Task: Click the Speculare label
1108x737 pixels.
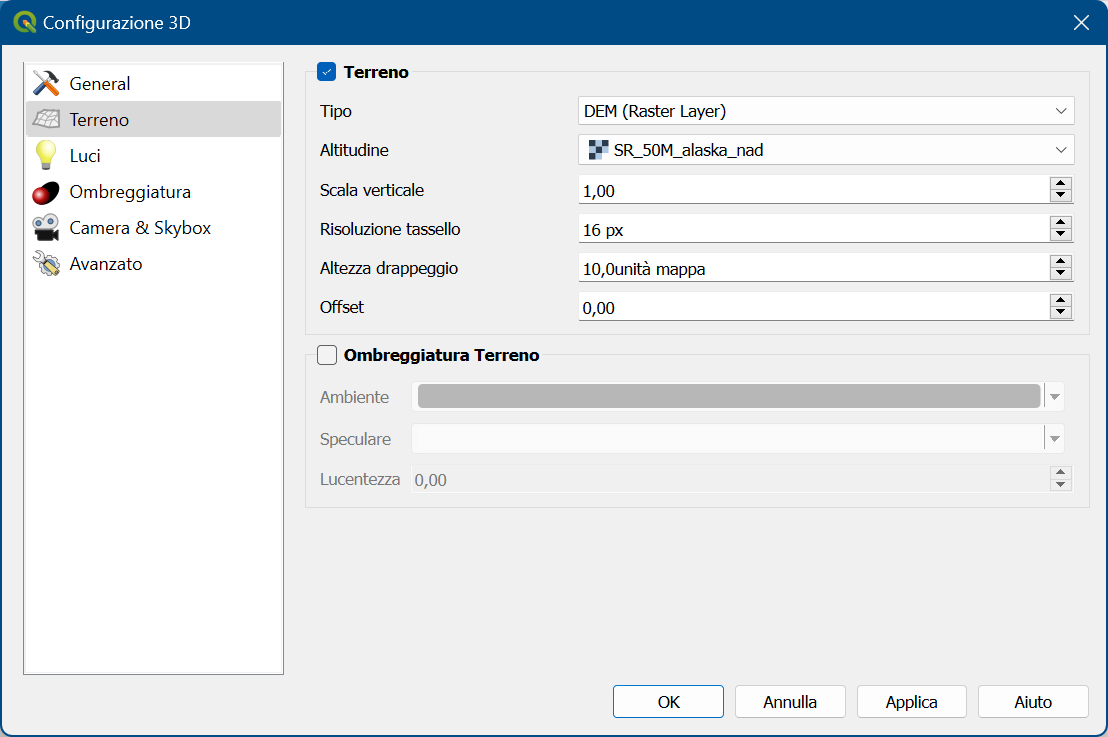Action: (x=355, y=439)
